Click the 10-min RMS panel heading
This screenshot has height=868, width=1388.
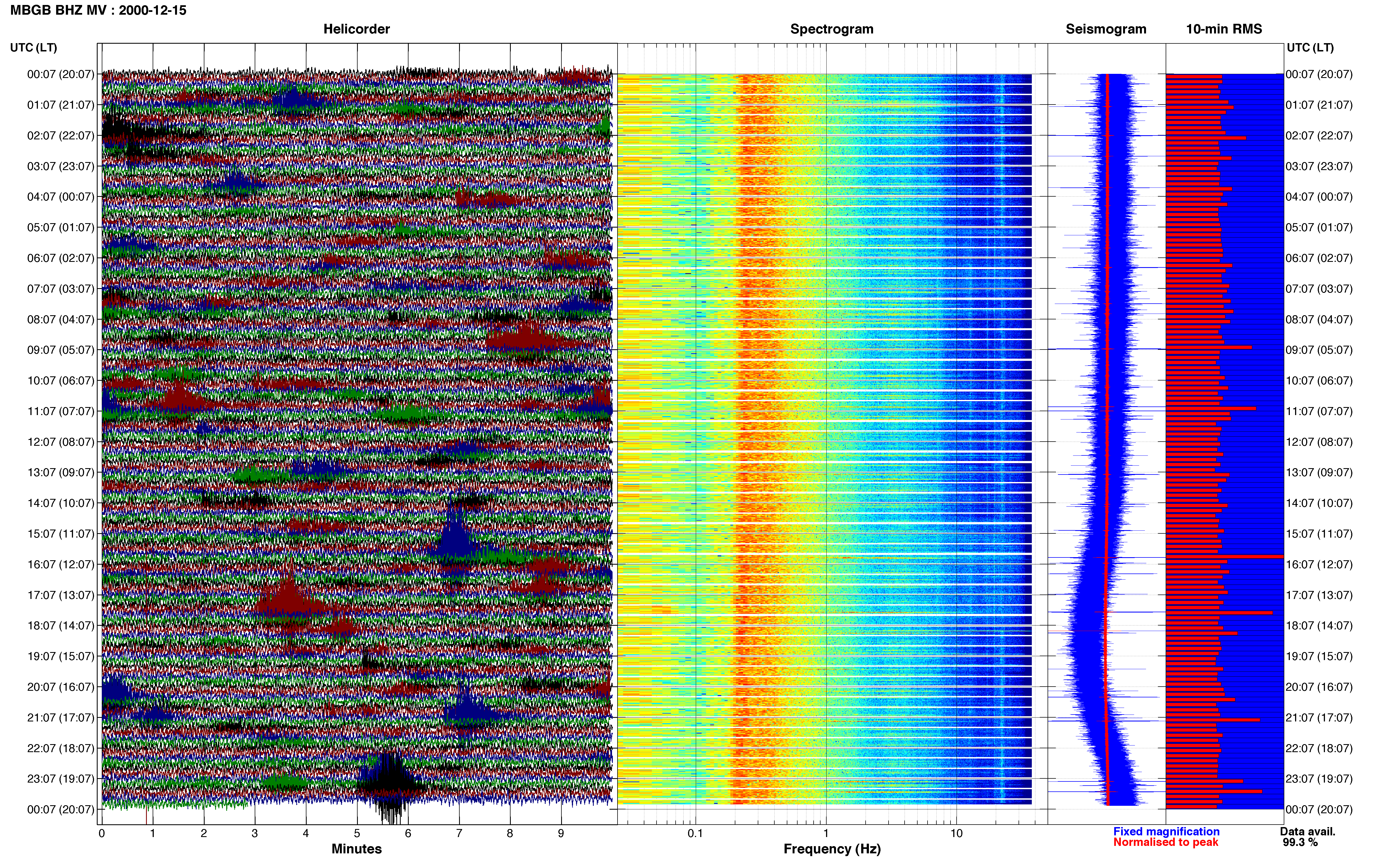click(1224, 29)
